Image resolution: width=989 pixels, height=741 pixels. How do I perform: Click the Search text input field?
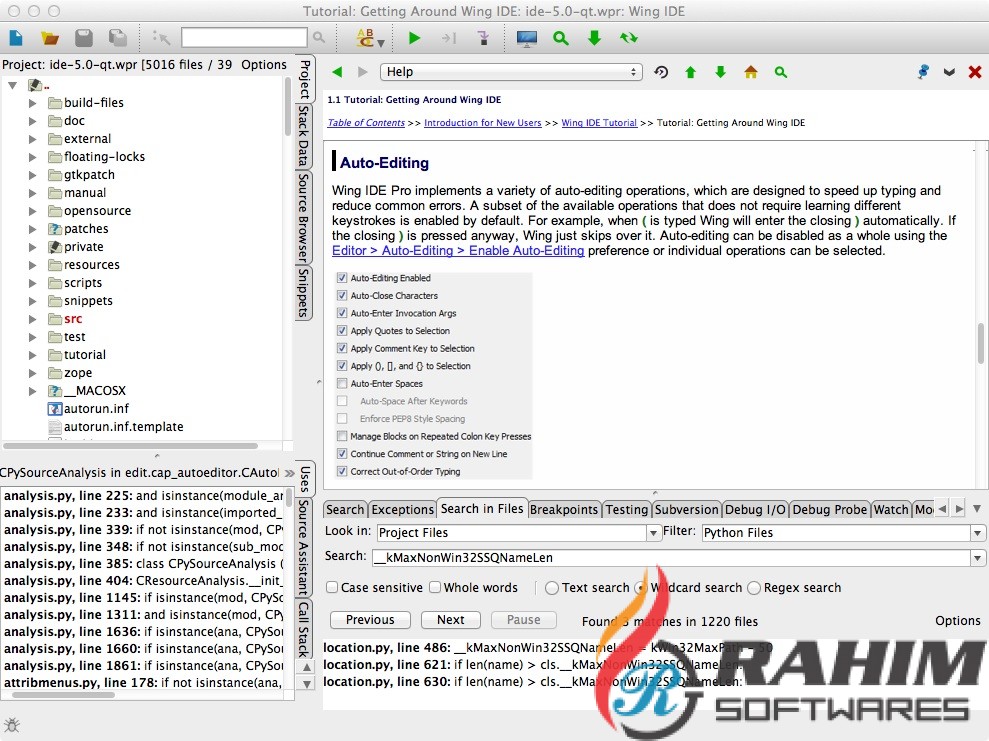tap(671, 558)
